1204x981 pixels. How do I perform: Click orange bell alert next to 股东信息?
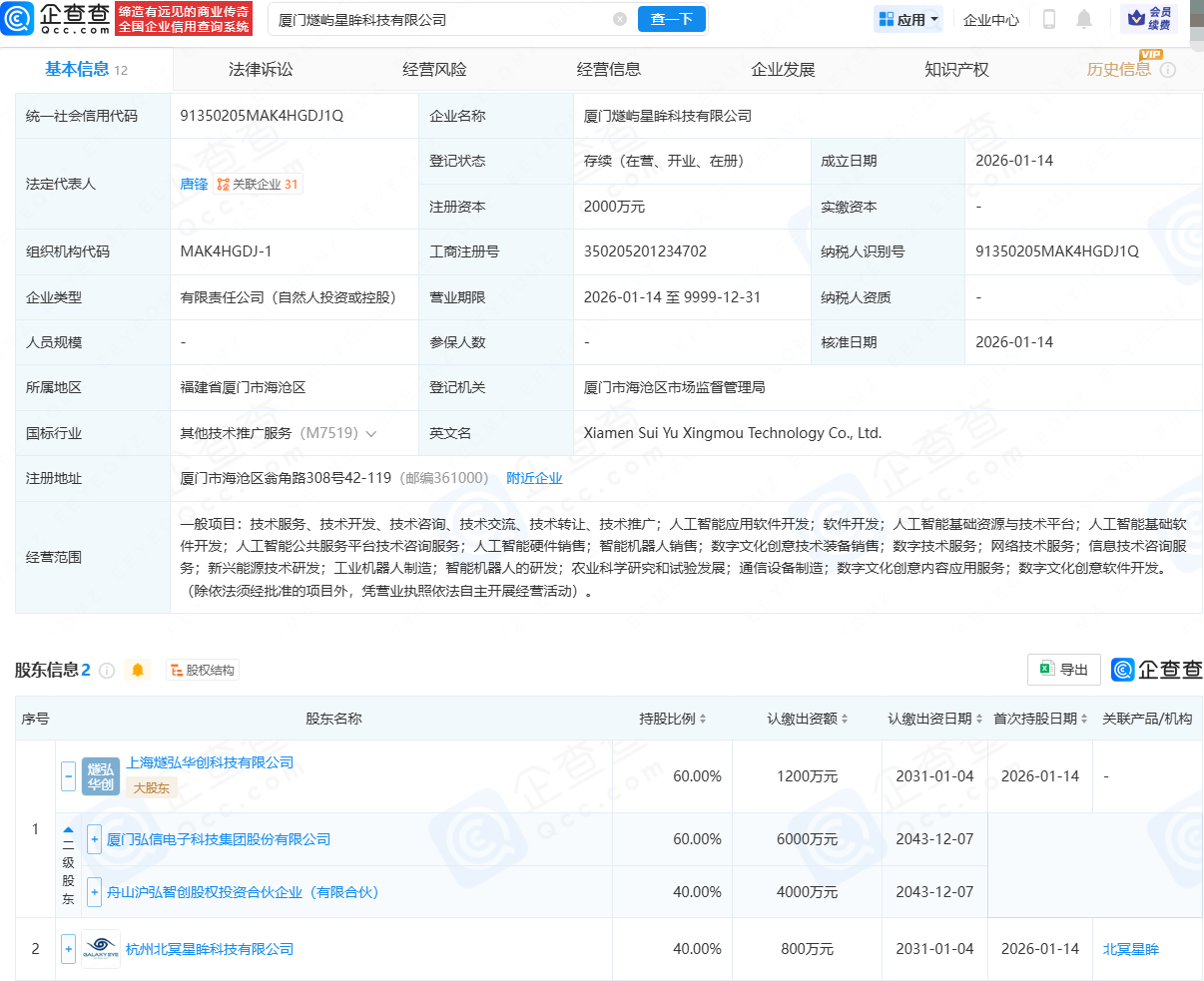pyautogui.click(x=138, y=671)
